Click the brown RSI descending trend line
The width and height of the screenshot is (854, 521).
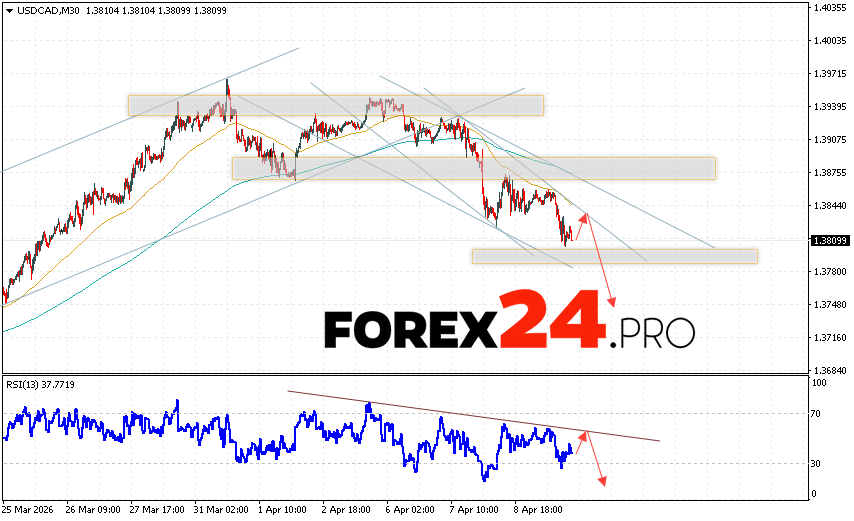tap(470, 415)
